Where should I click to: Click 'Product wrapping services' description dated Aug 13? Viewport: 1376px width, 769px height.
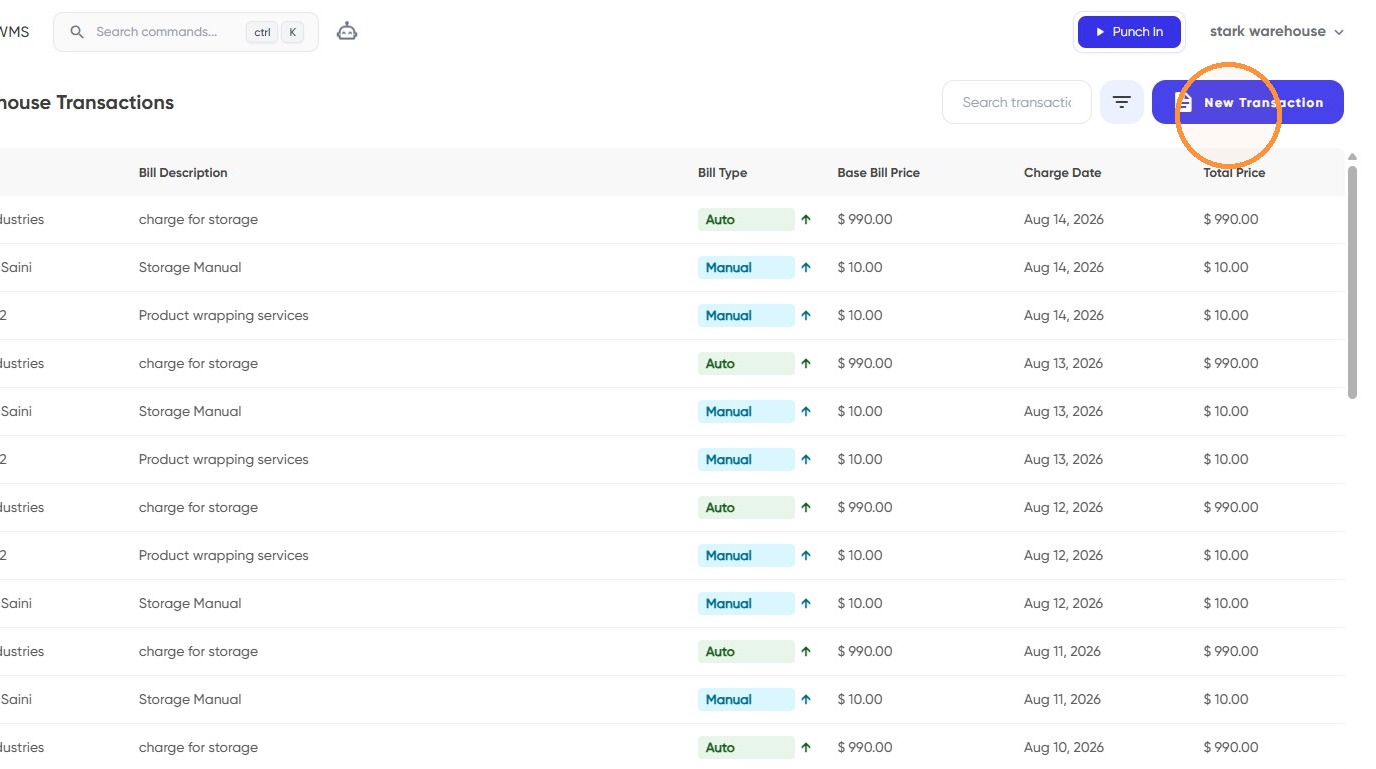coord(224,459)
